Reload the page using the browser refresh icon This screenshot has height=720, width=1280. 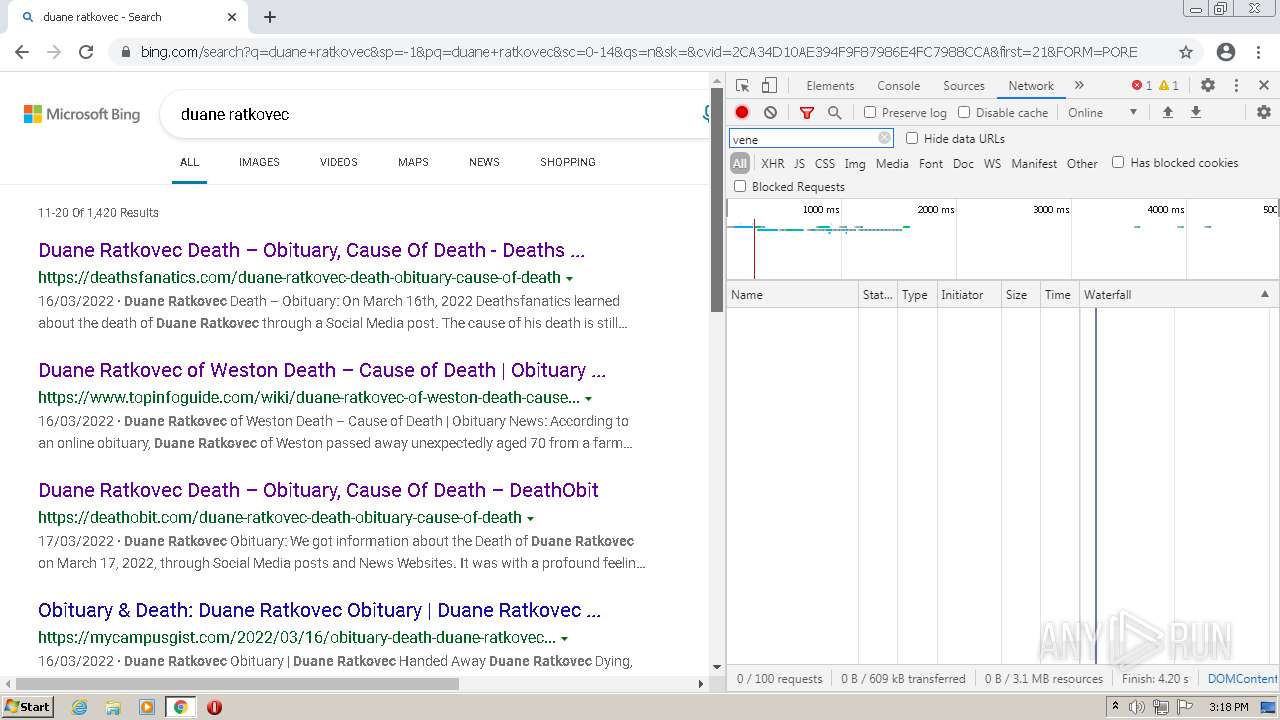[x=86, y=52]
